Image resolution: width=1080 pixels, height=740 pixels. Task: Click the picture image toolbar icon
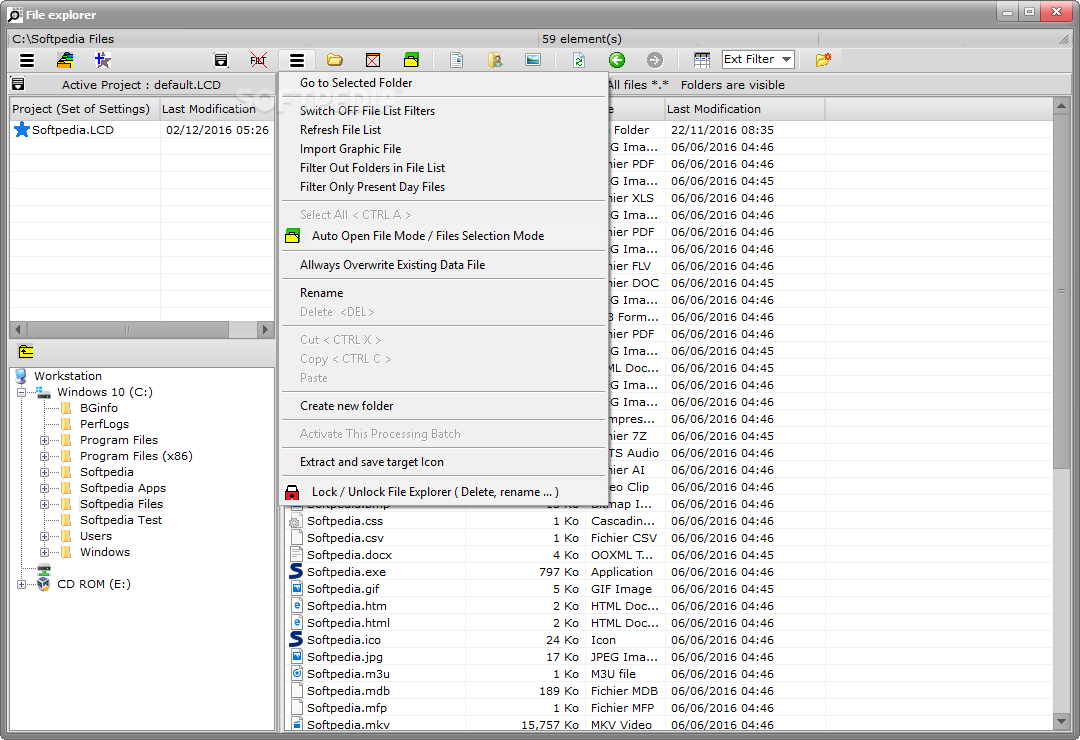tap(532, 60)
